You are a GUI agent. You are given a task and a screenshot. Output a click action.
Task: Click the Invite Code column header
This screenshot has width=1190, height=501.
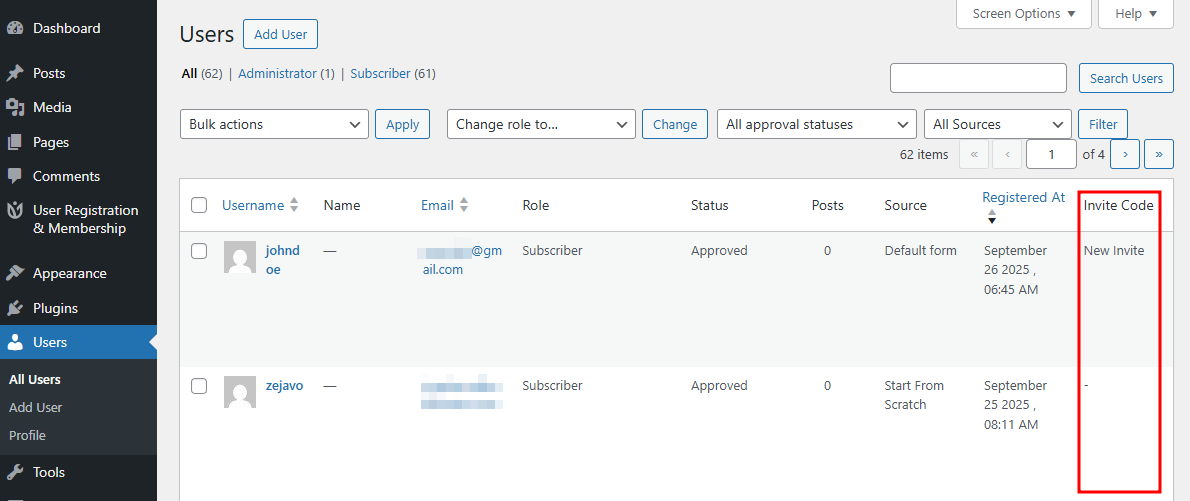(x=1118, y=205)
